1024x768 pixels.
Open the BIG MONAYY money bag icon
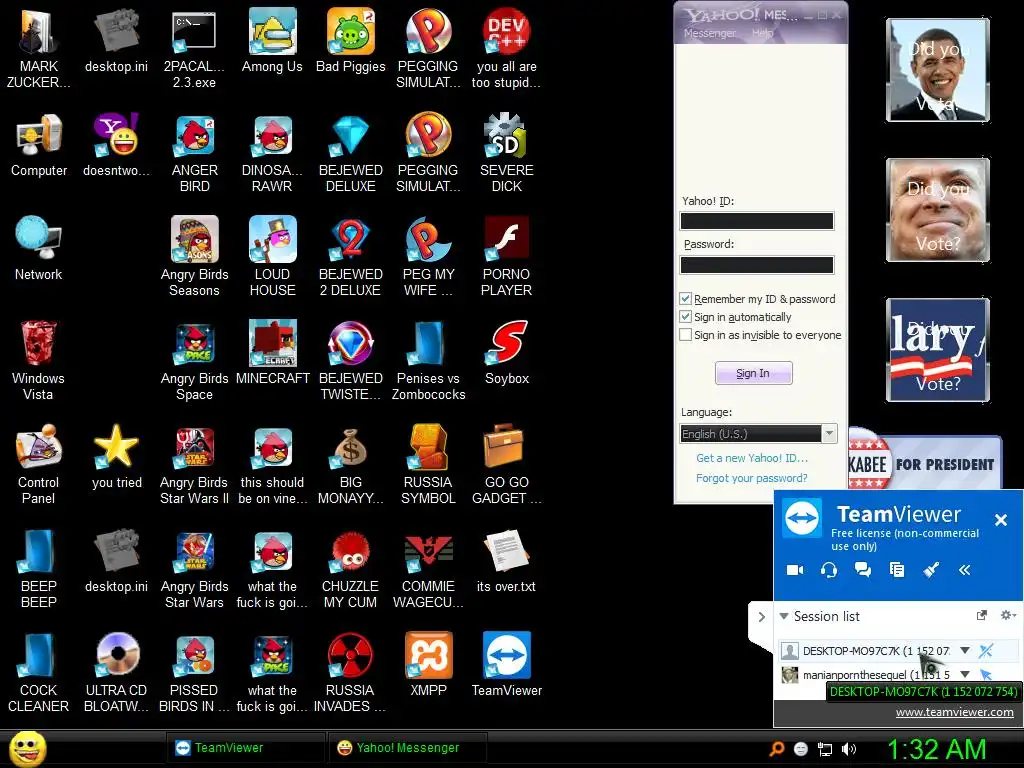pyautogui.click(x=351, y=464)
